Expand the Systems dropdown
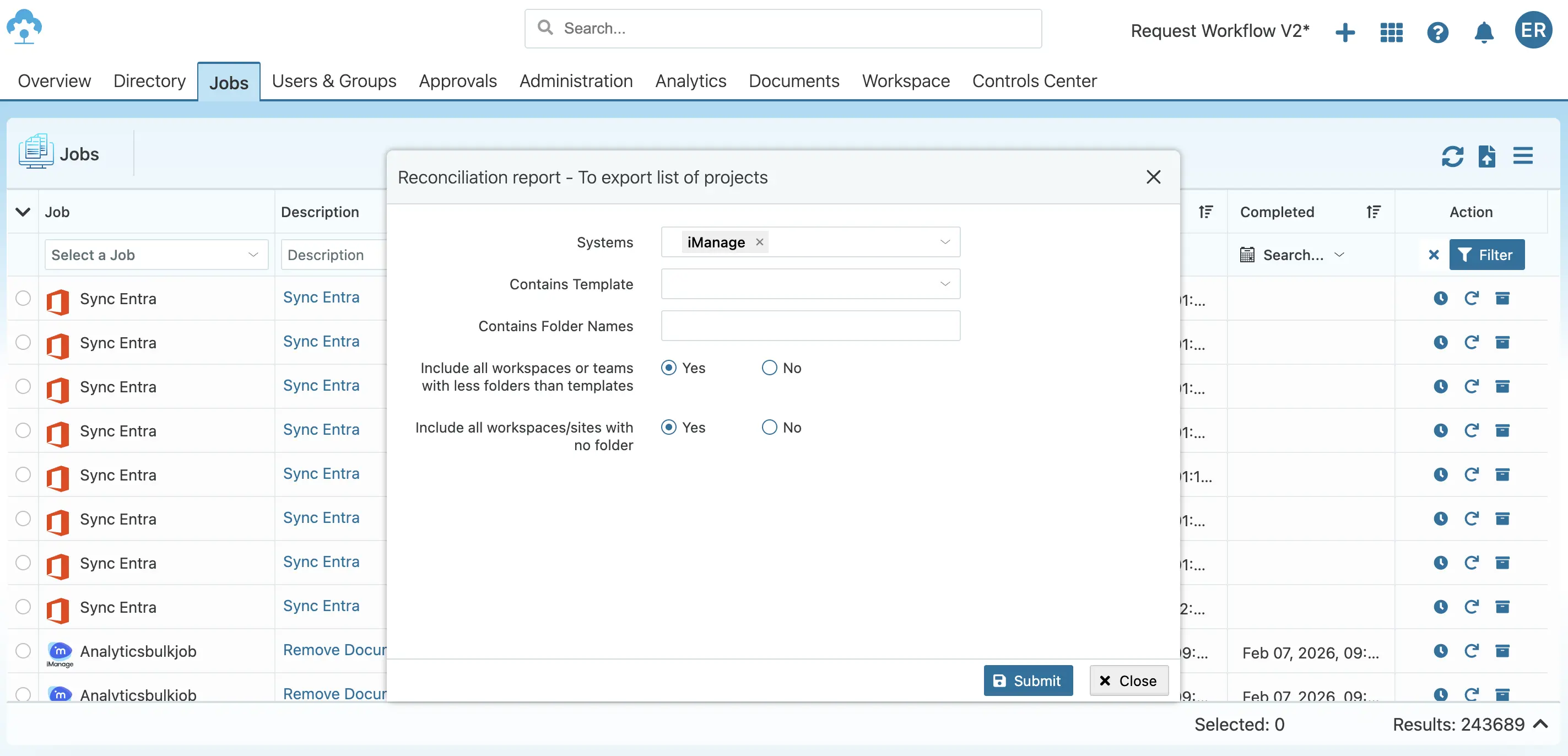The height and width of the screenshot is (756, 1568). click(945, 242)
